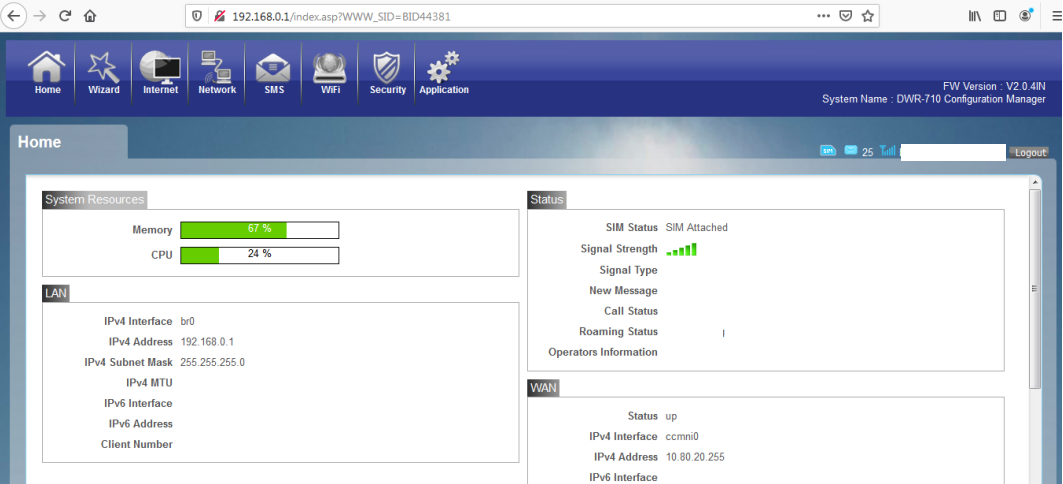Click the browser home button
Screen dimensions: 1063x484
89,16
